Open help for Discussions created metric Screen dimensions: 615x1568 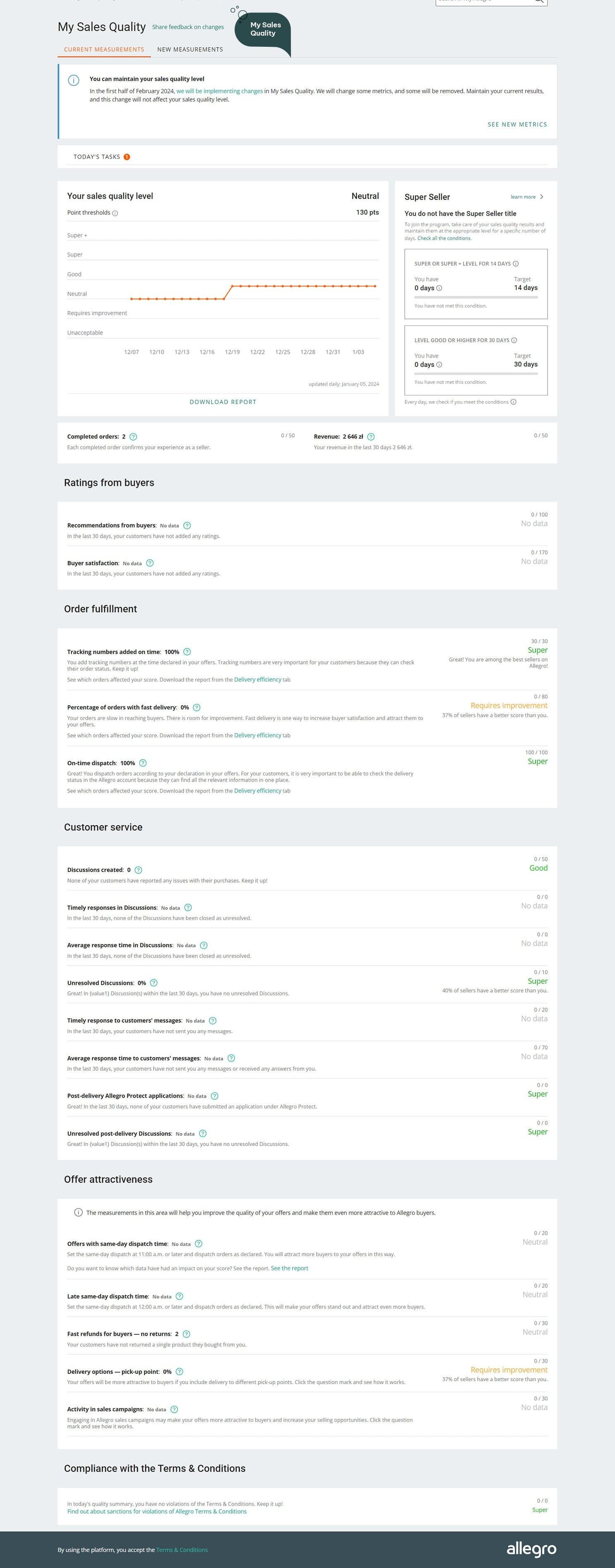point(138,870)
